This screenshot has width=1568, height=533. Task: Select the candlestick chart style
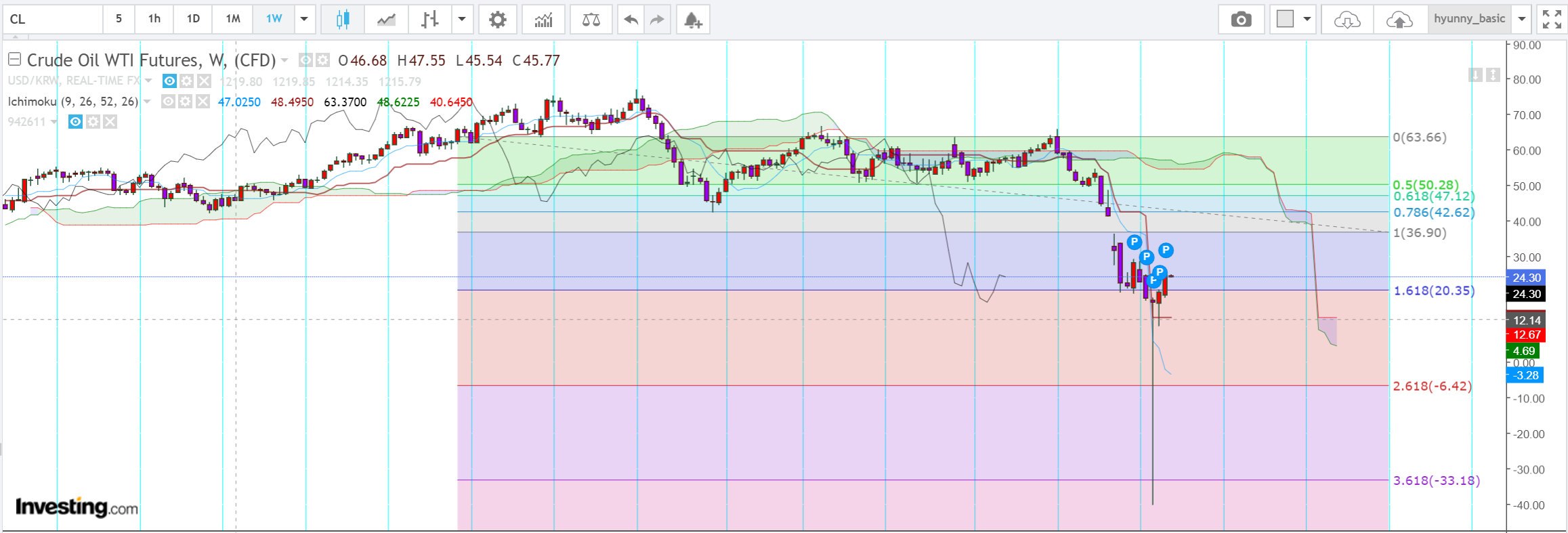click(x=343, y=20)
